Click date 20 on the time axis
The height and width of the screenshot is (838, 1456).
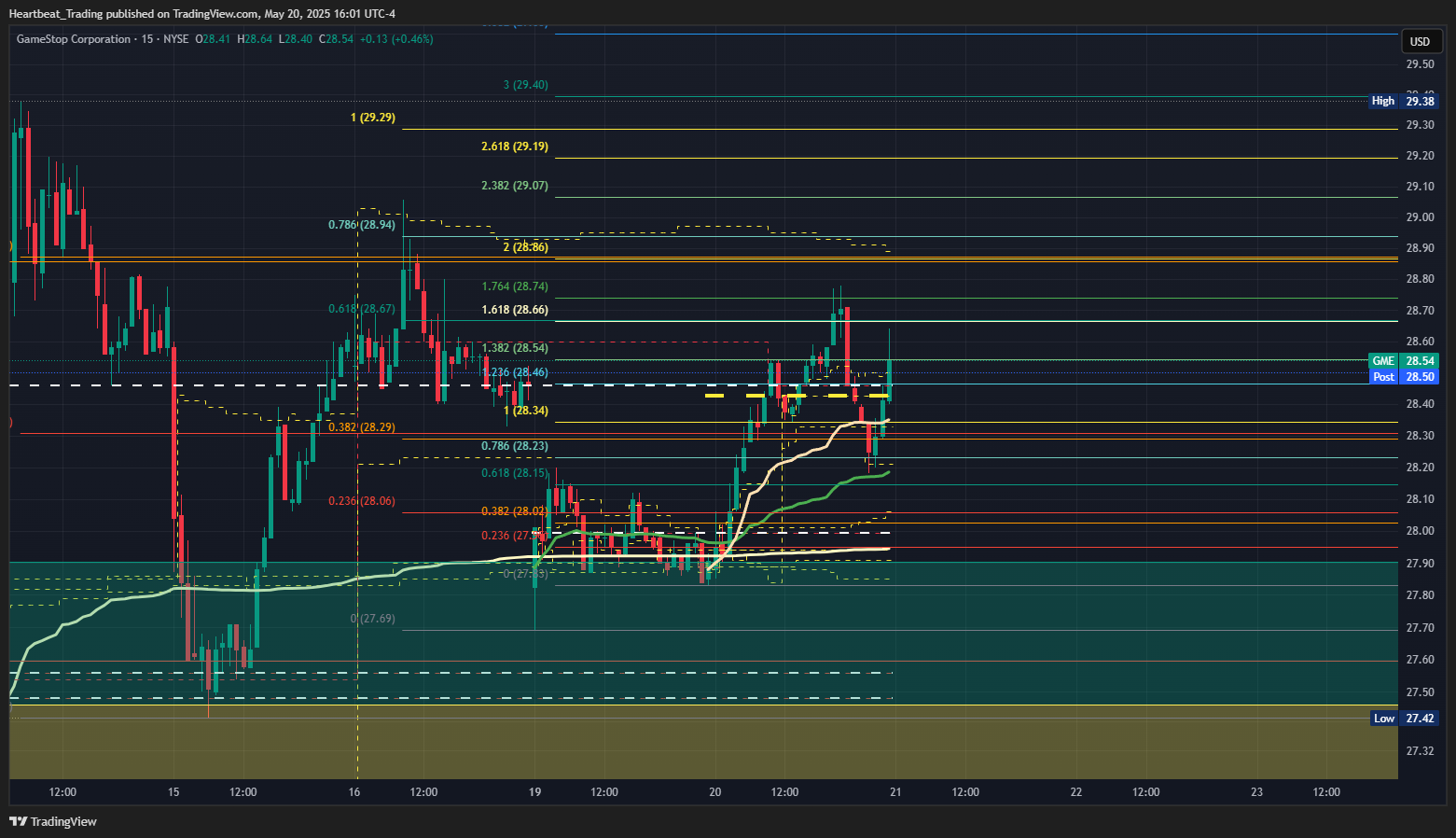tap(715, 792)
